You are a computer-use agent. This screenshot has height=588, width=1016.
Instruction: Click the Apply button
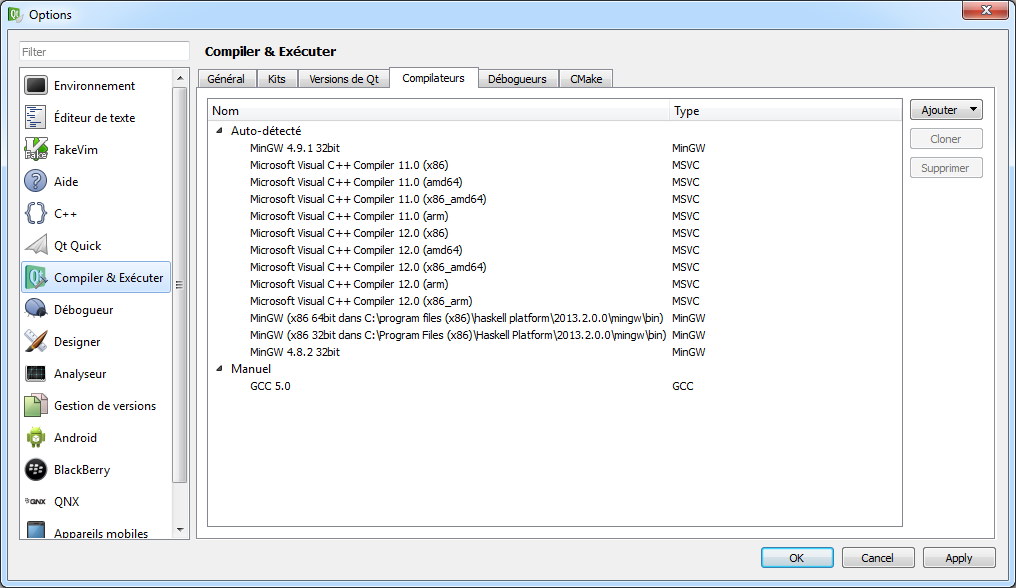[x=959, y=558]
